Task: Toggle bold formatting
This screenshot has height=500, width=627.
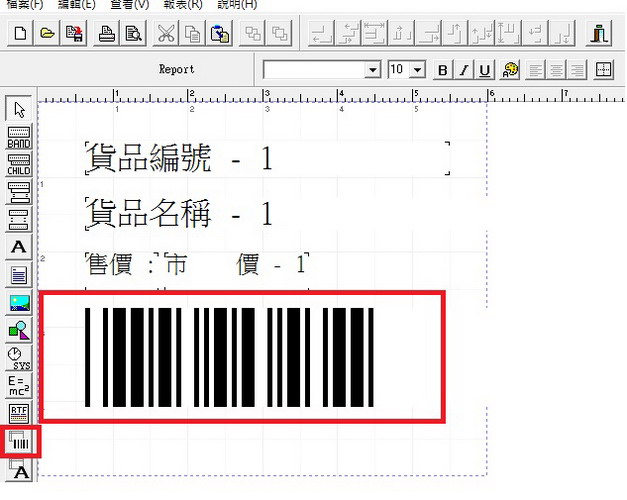Action: (x=442, y=70)
